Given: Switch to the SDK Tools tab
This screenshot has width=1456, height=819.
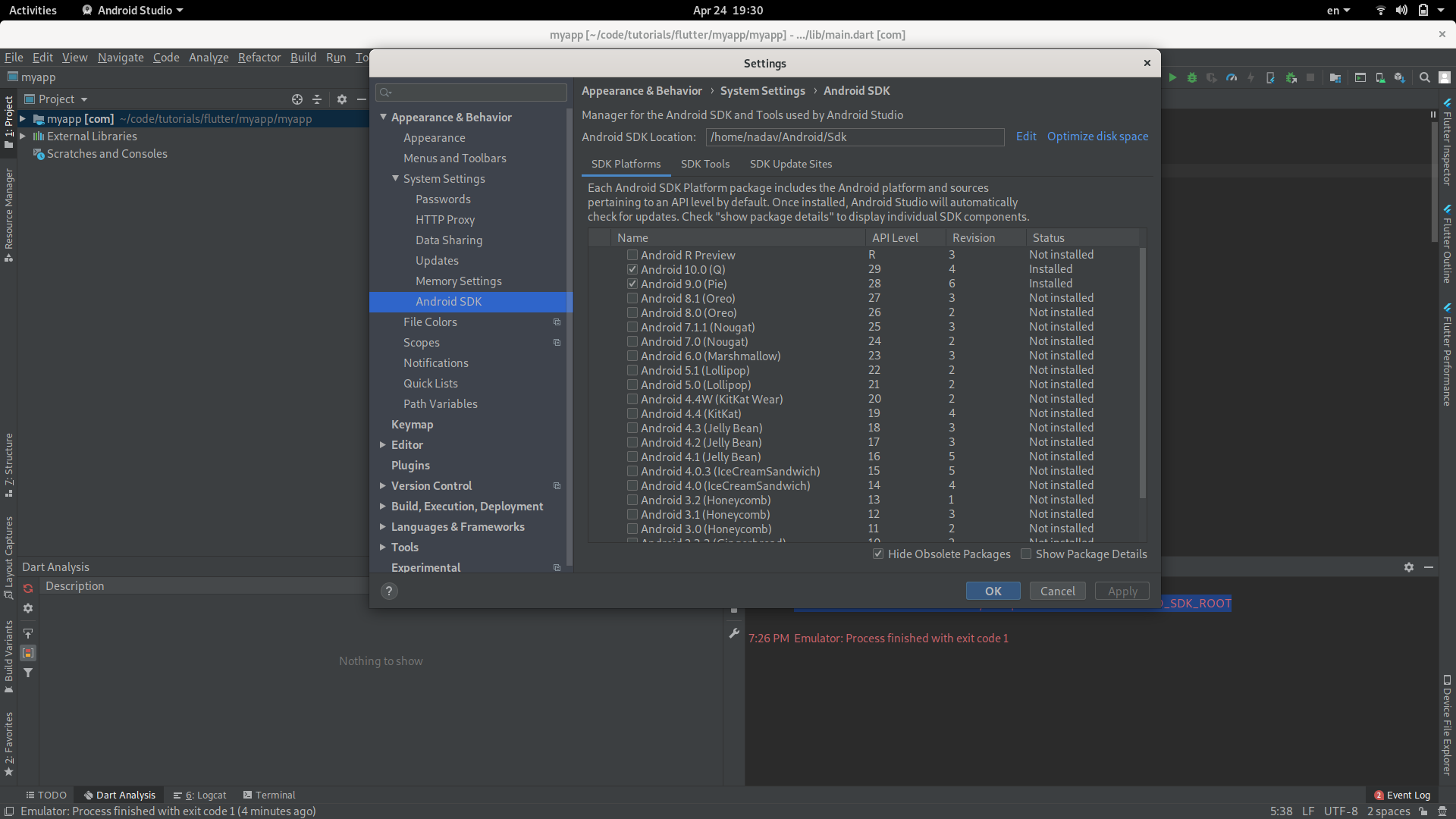Looking at the screenshot, I should (x=705, y=164).
